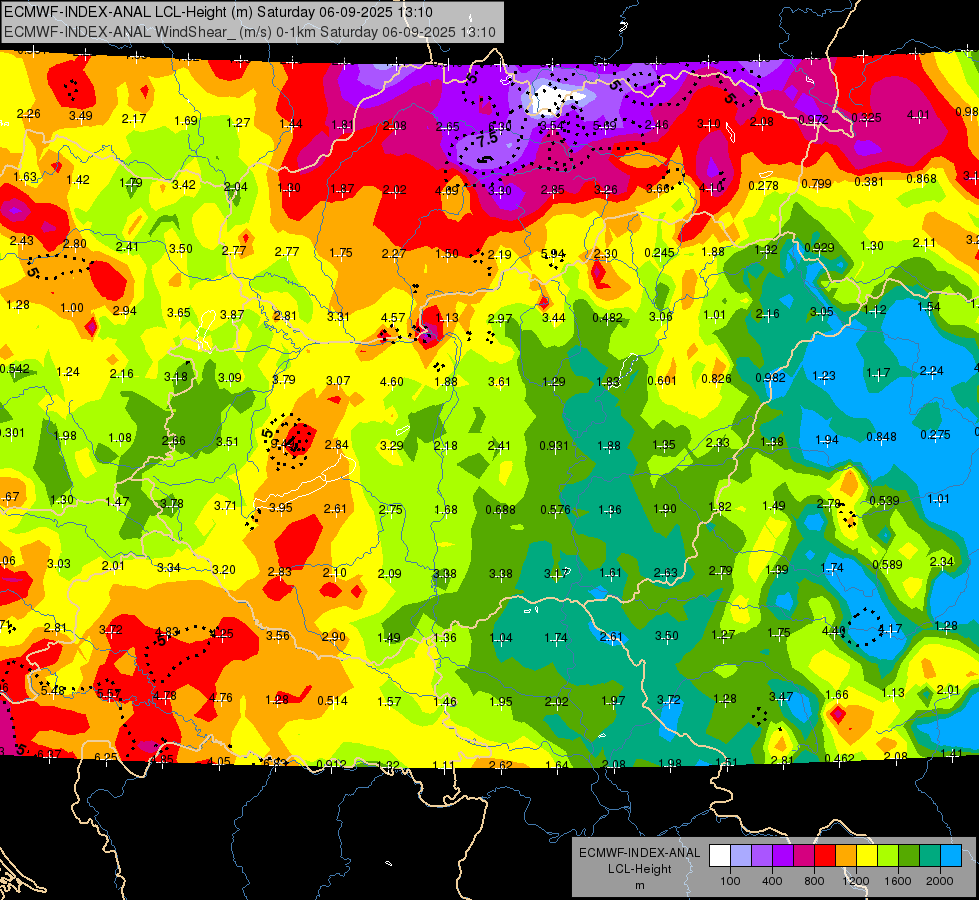Click the legend tick label 2000
979x900 pixels.
point(940,881)
